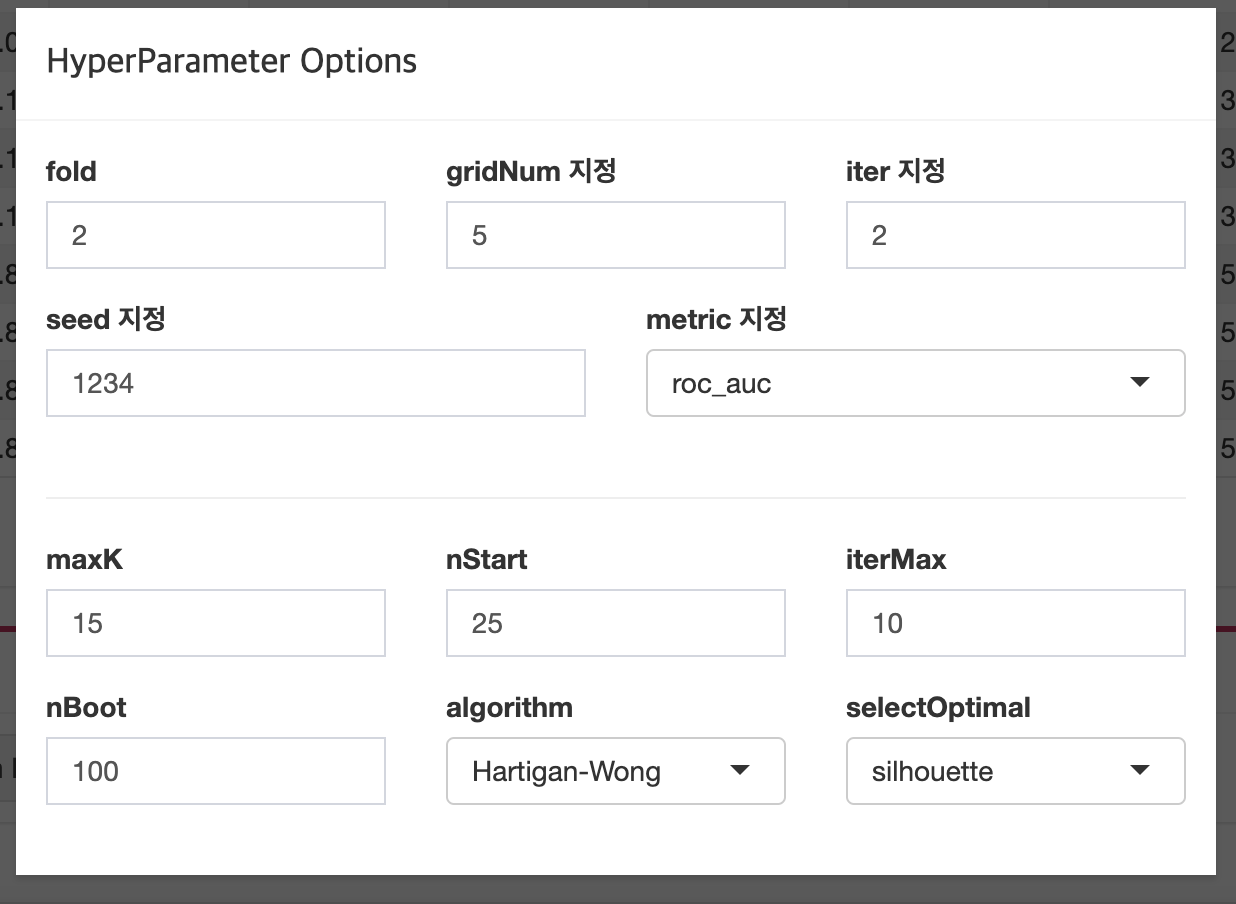Click the divider line between option sections

click(x=615, y=495)
